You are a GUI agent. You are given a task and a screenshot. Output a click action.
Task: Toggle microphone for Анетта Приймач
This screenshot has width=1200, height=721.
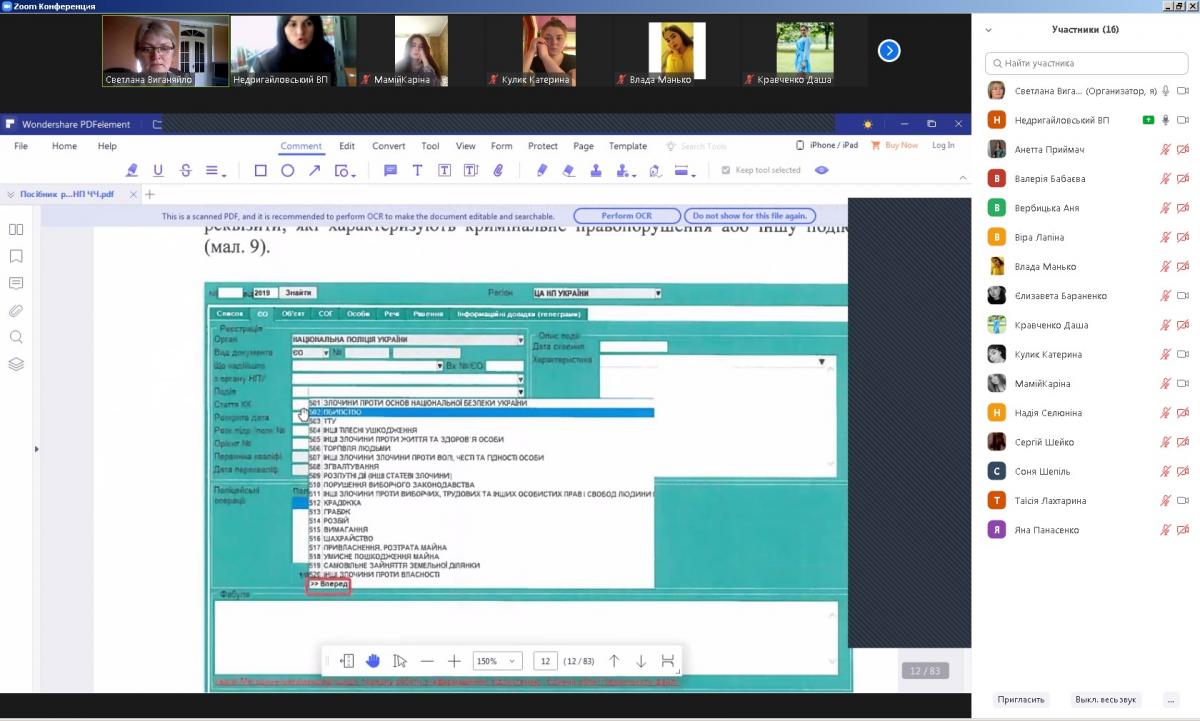1165,149
